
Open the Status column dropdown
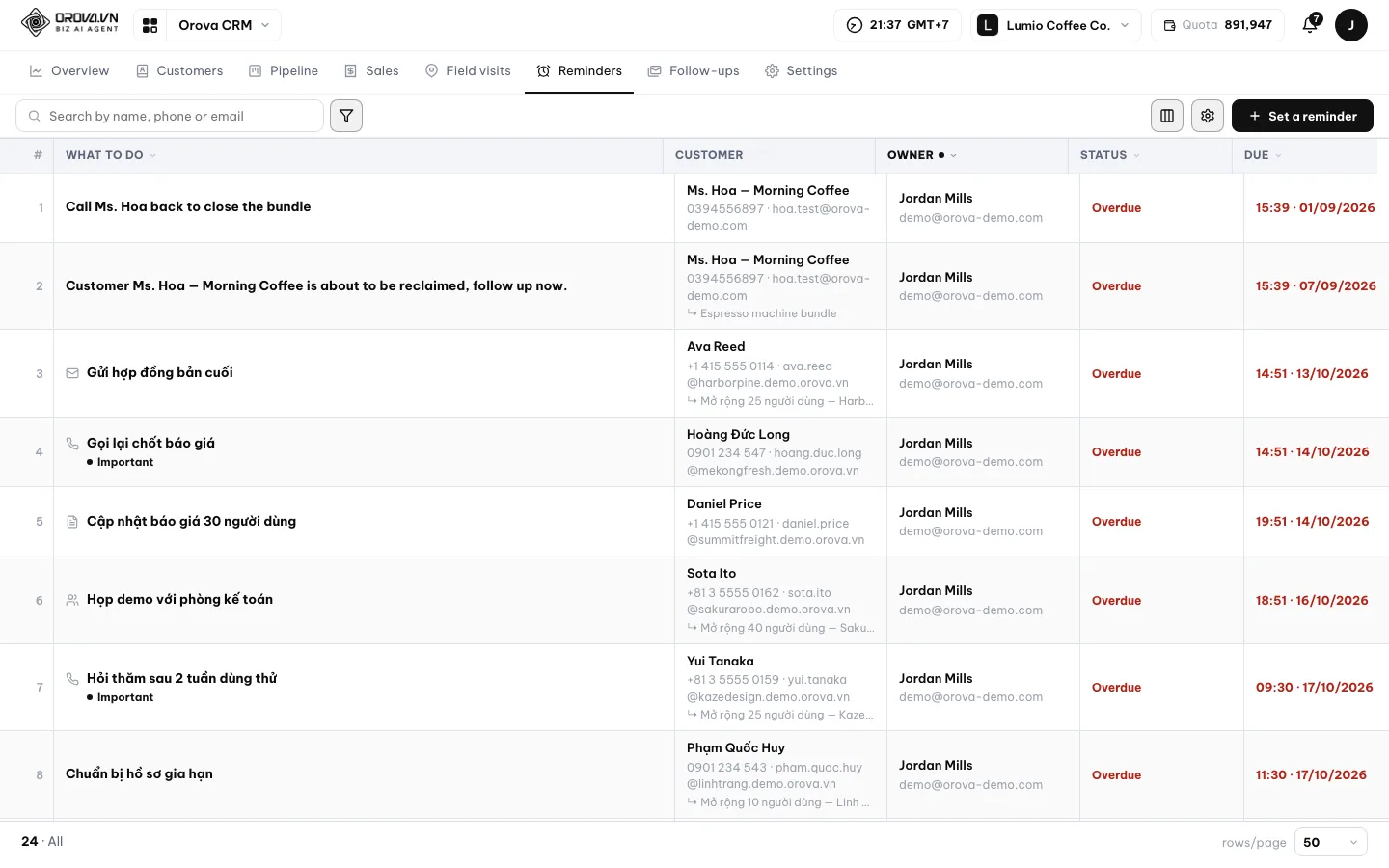[x=1136, y=155]
